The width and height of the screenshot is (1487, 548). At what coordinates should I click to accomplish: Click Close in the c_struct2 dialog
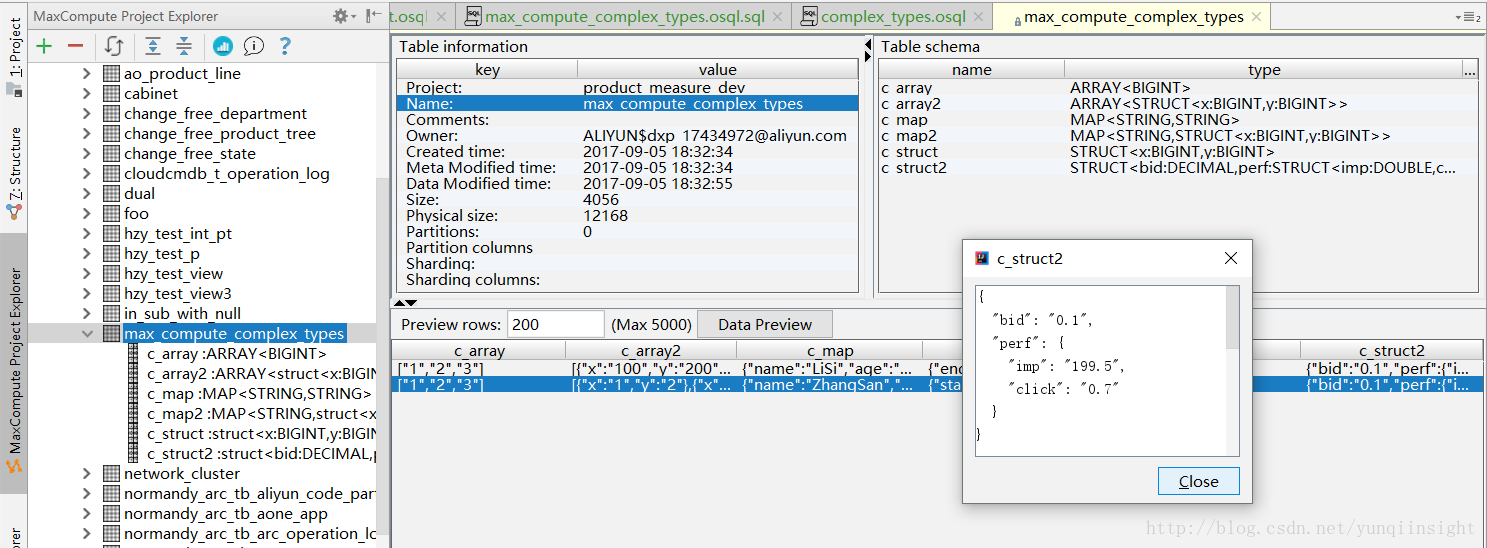(x=1198, y=481)
